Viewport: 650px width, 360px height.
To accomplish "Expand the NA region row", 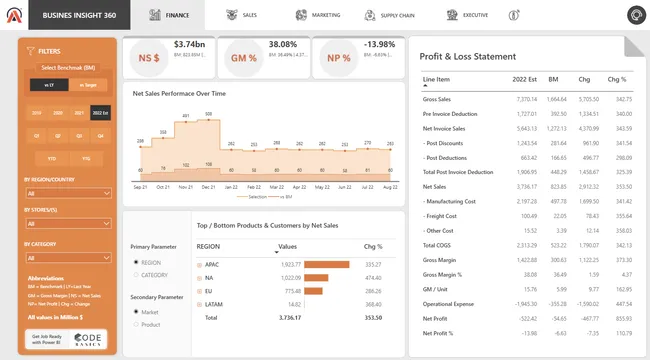I will coord(199,278).
